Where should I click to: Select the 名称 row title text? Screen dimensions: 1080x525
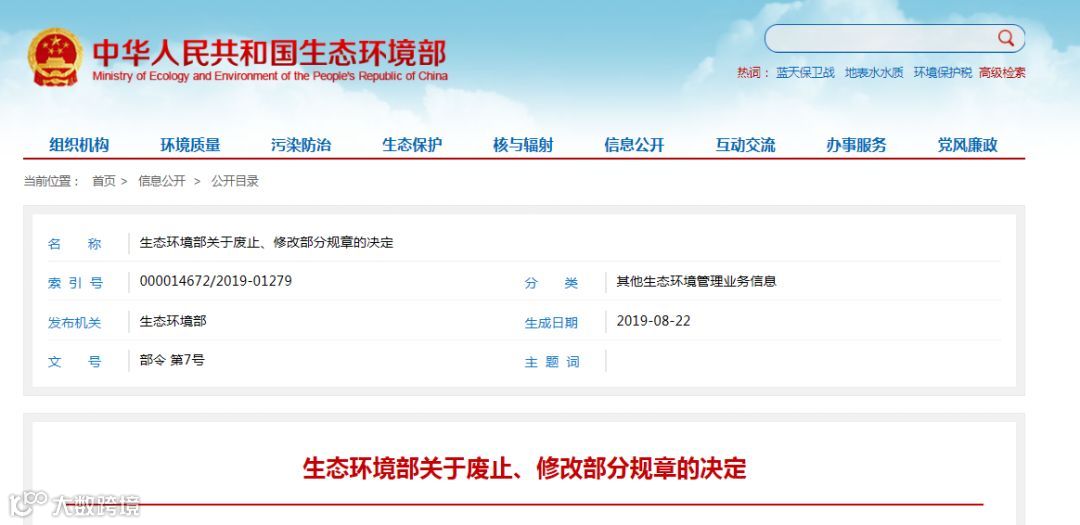[267, 243]
